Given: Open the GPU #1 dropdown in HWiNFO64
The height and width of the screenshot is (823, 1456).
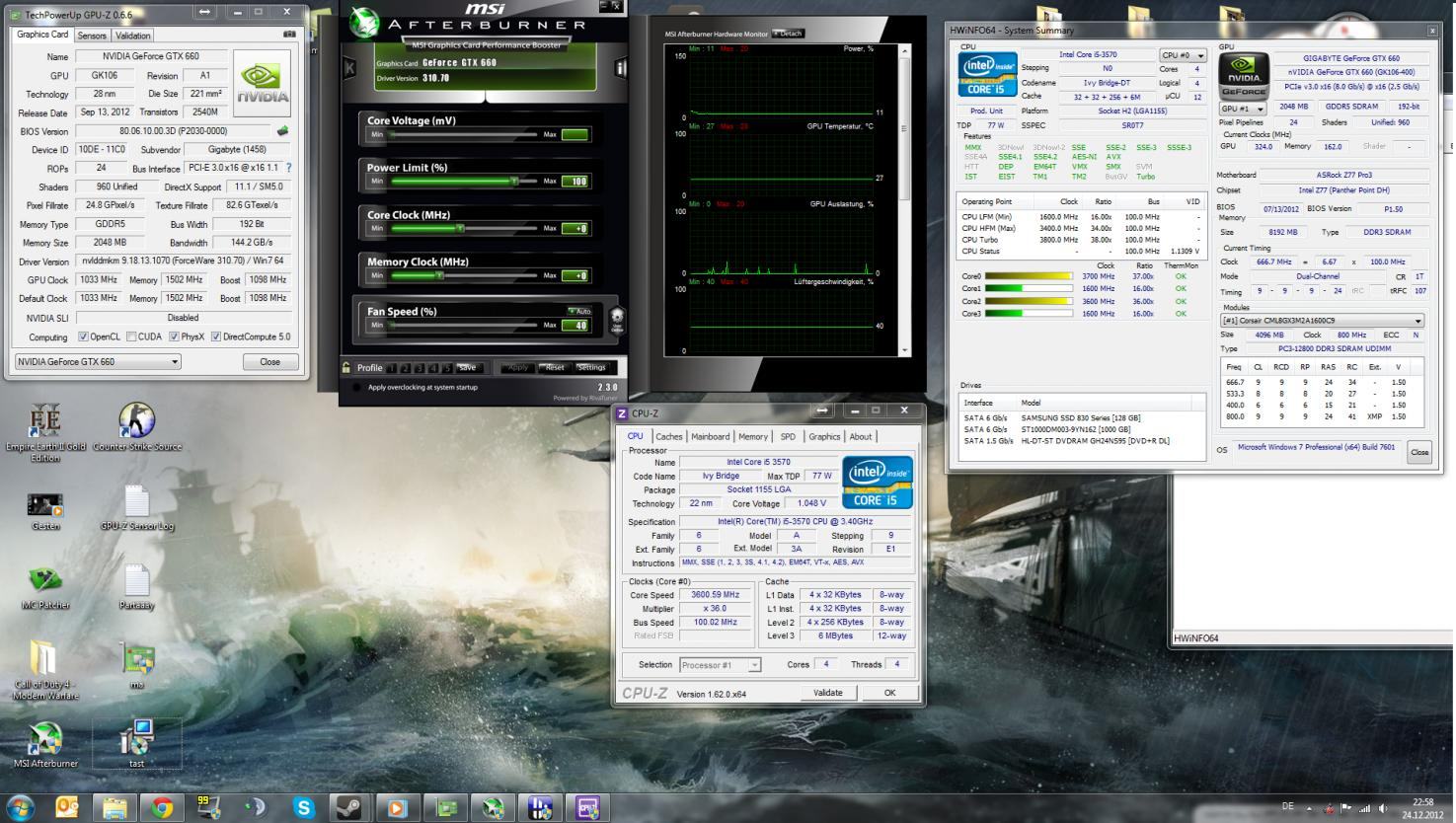Looking at the screenshot, I should point(1242,109).
